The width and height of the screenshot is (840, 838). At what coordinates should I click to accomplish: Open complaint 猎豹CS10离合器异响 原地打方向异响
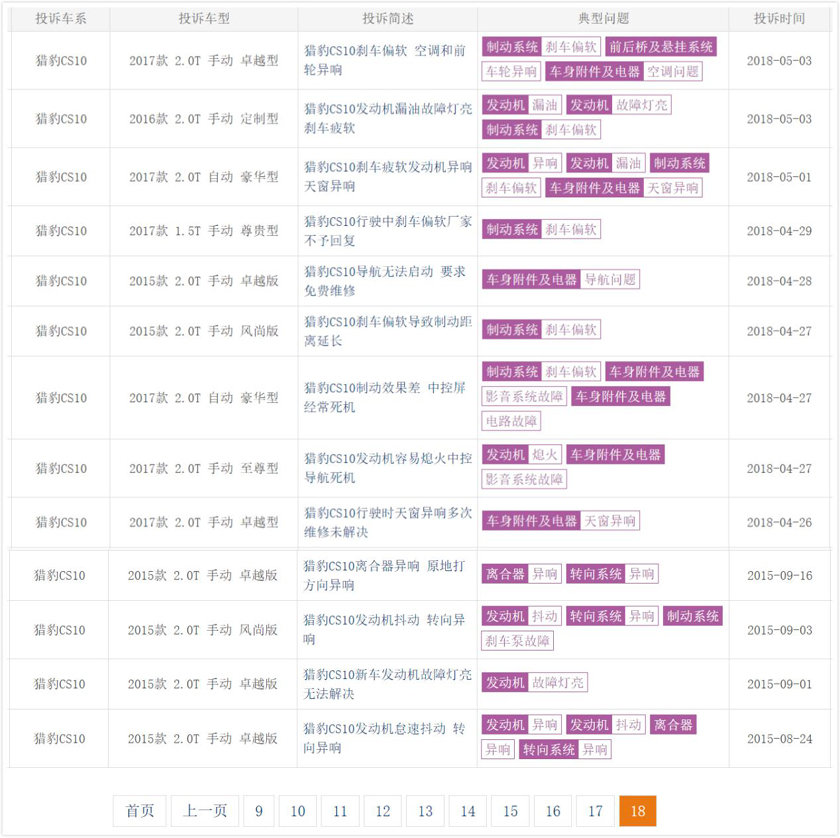click(384, 575)
